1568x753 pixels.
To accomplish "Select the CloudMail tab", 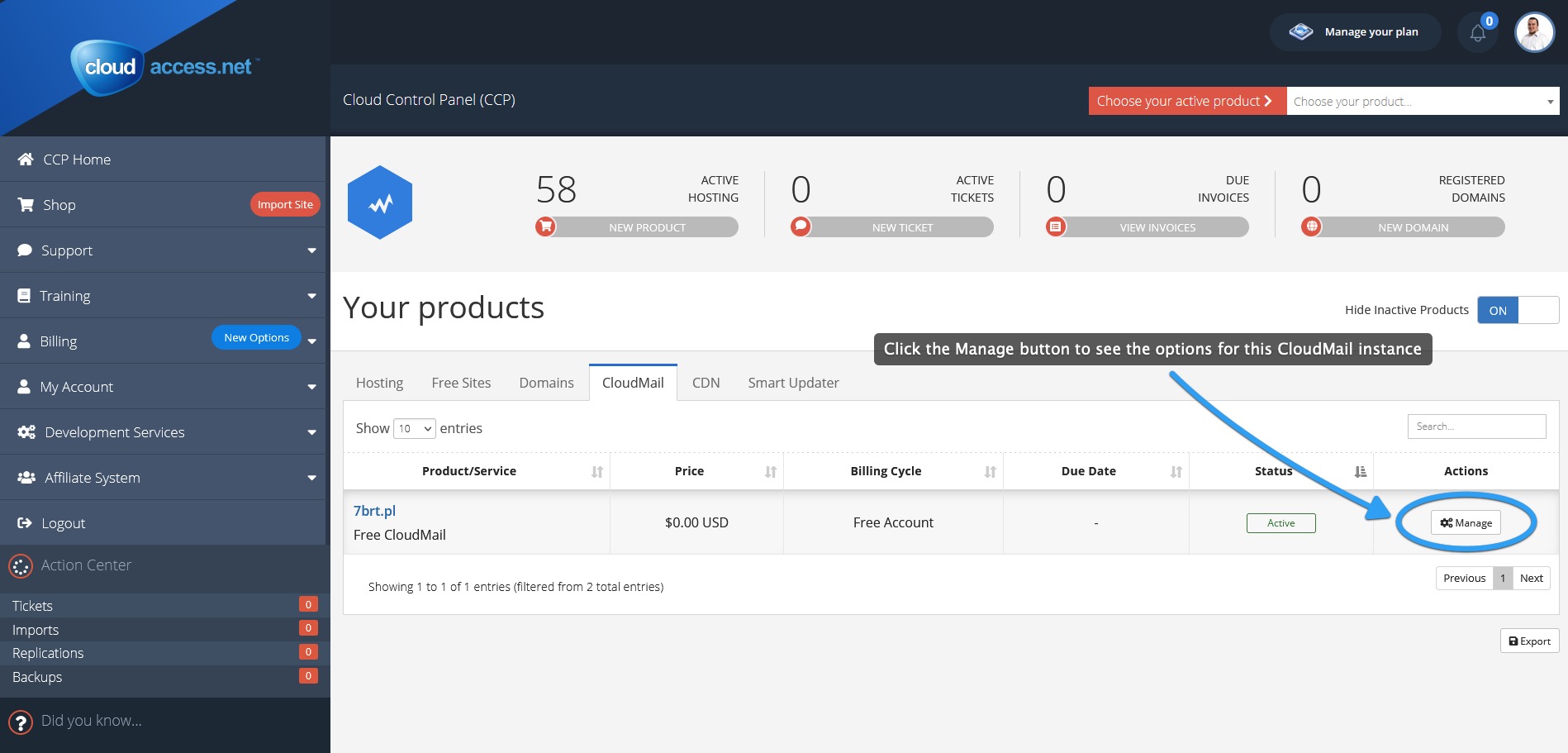I will 633,383.
